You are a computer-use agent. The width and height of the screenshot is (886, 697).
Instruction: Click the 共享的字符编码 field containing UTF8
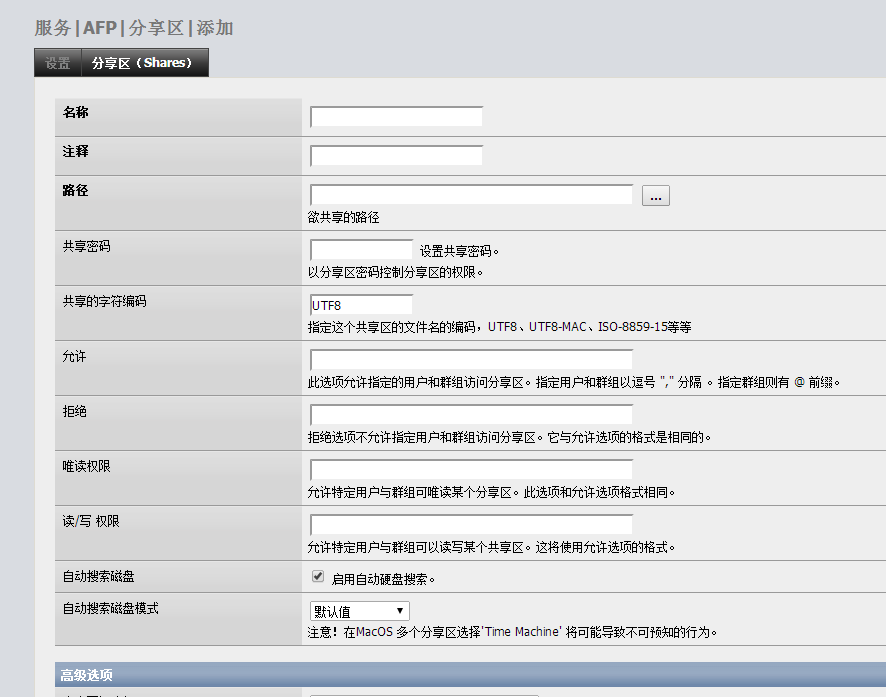pyautogui.click(x=361, y=305)
